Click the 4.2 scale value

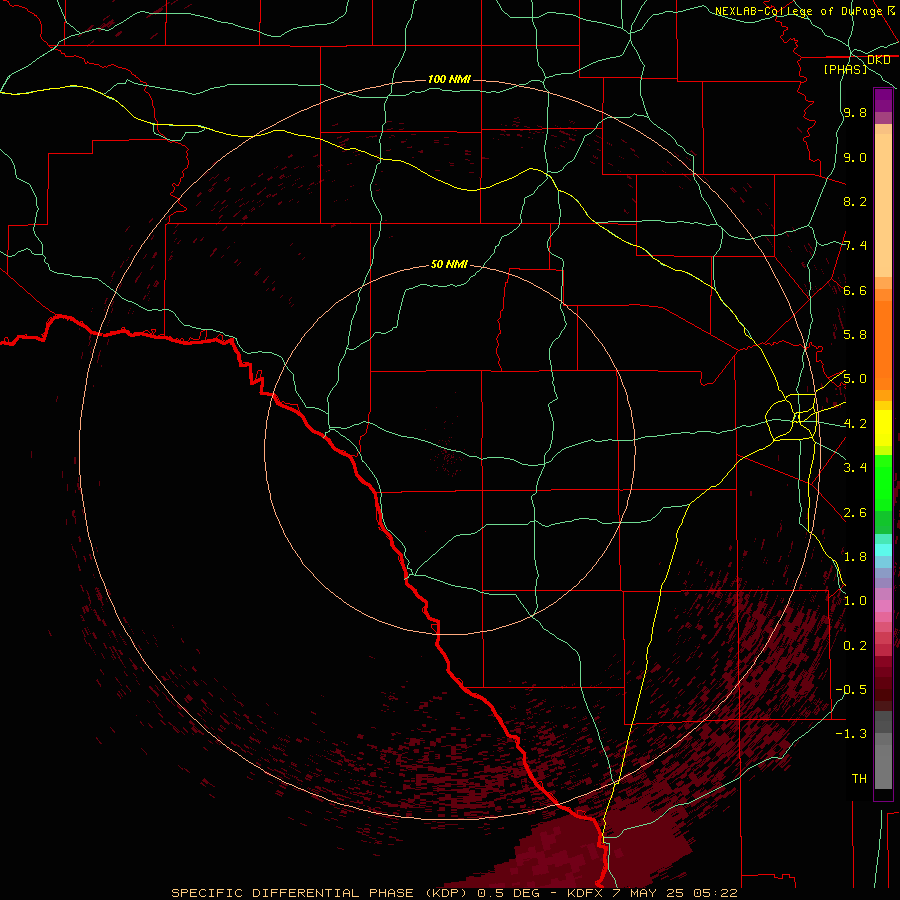pyautogui.click(x=855, y=424)
